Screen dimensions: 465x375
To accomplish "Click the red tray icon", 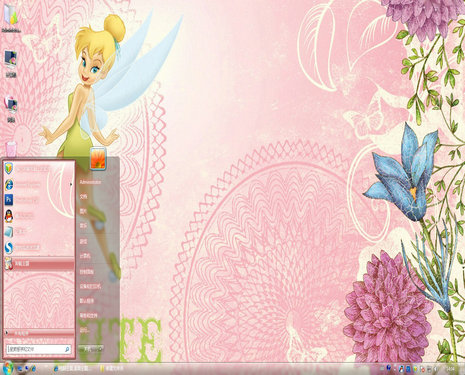I will pos(423,369).
